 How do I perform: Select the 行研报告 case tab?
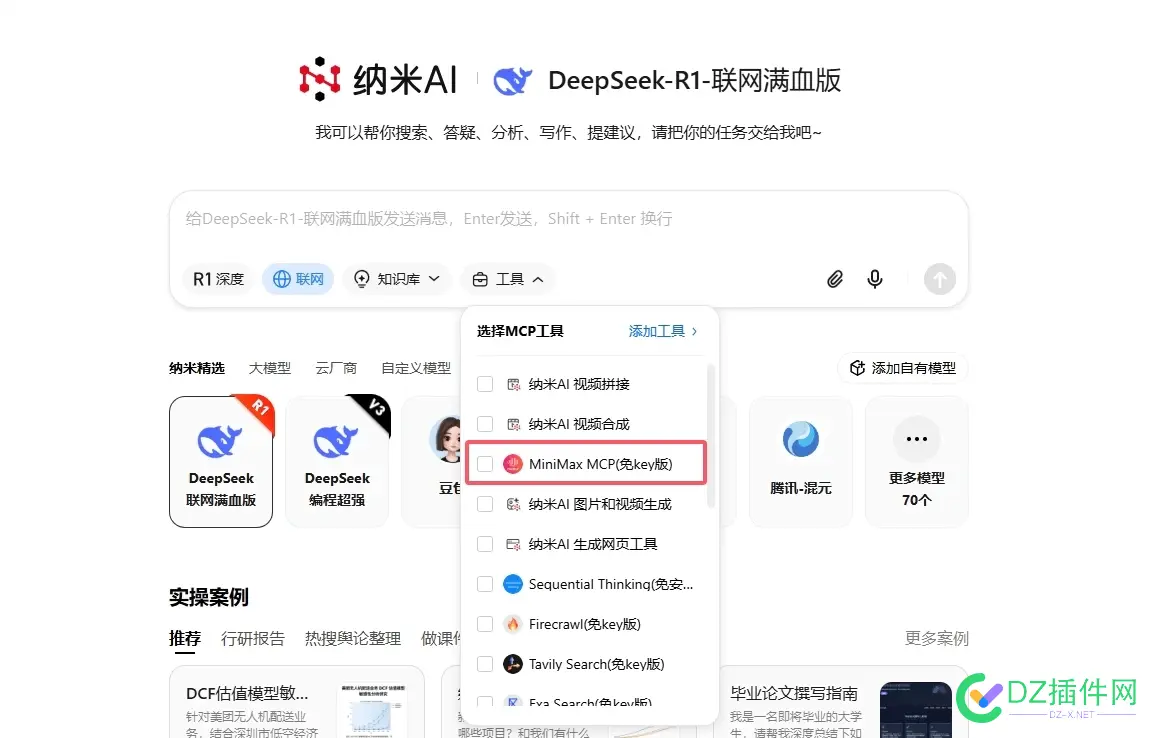pyautogui.click(x=252, y=637)
